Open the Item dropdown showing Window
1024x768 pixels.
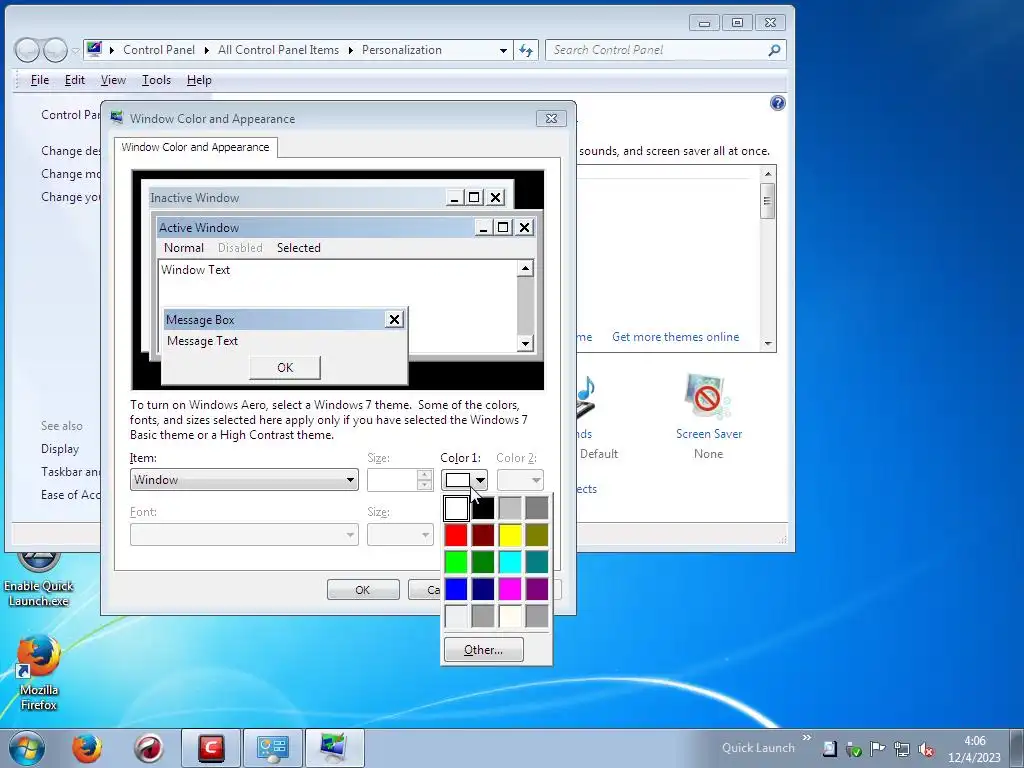tap(244, 480)
